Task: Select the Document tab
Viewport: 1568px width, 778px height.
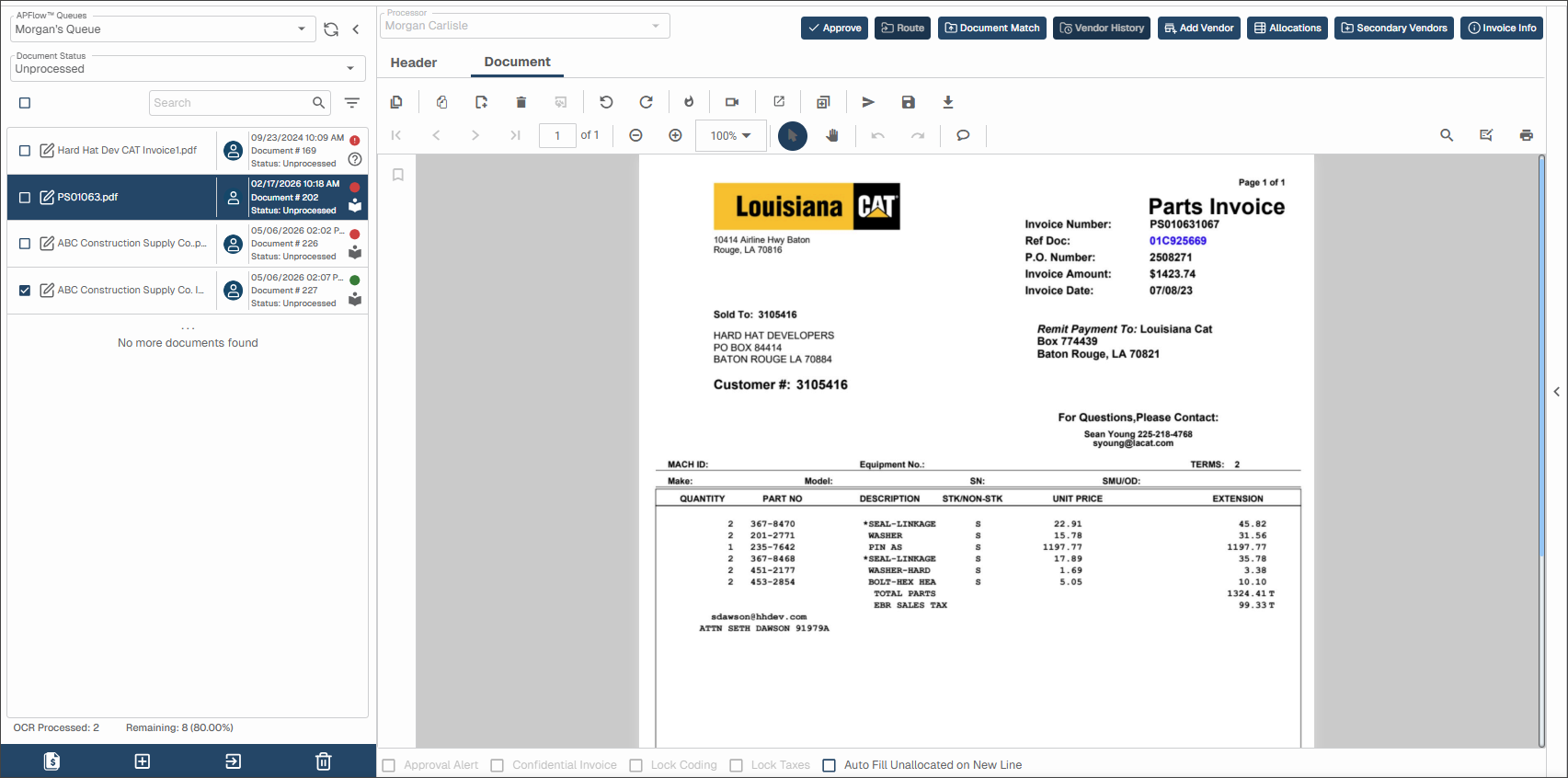Action: [x=518, y=62]
